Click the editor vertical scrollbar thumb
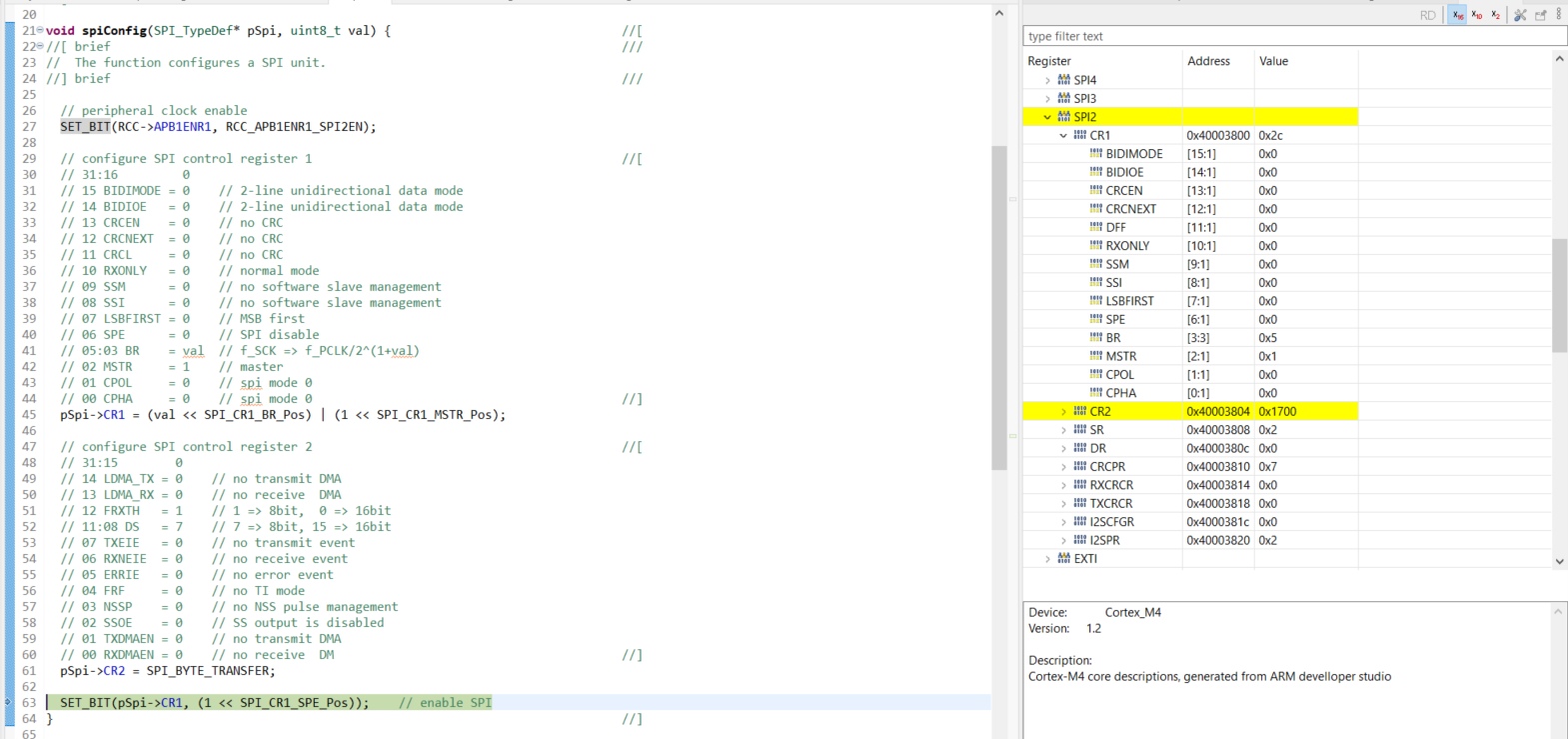Screen dimensions: 1568x739 [x=998, y=308]
